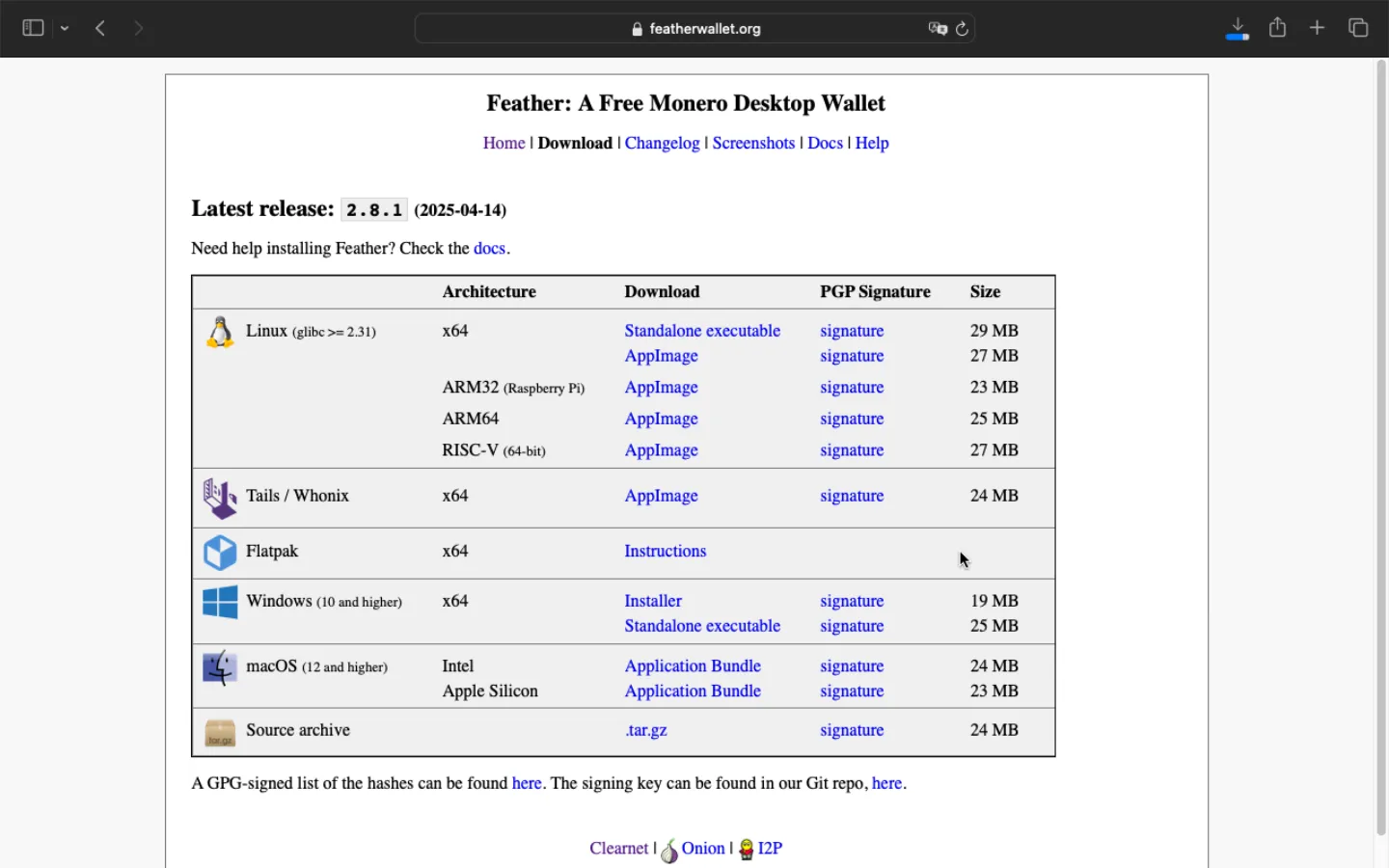Screen dimensions: 1389x868
Task: Download Apple Silicon Application Bundle
Action: click(x=693, y=692)
